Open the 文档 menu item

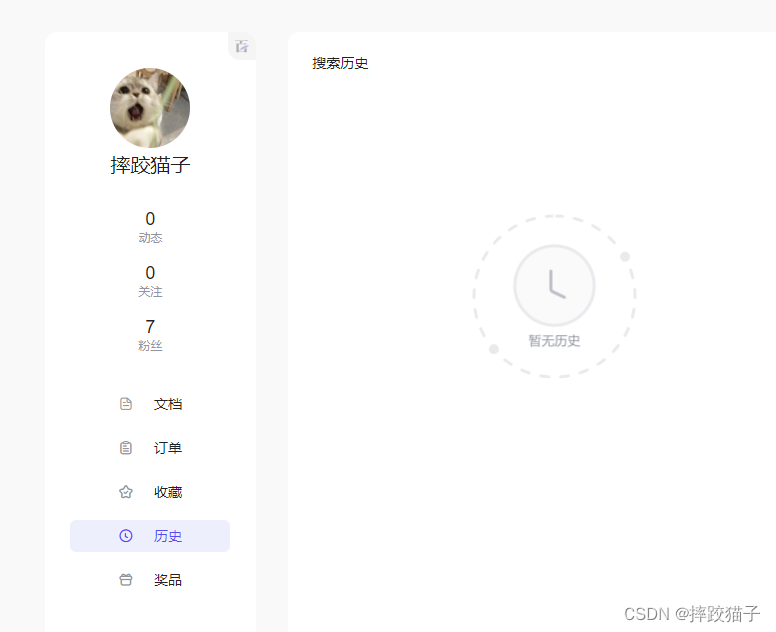tap(150, 404)
